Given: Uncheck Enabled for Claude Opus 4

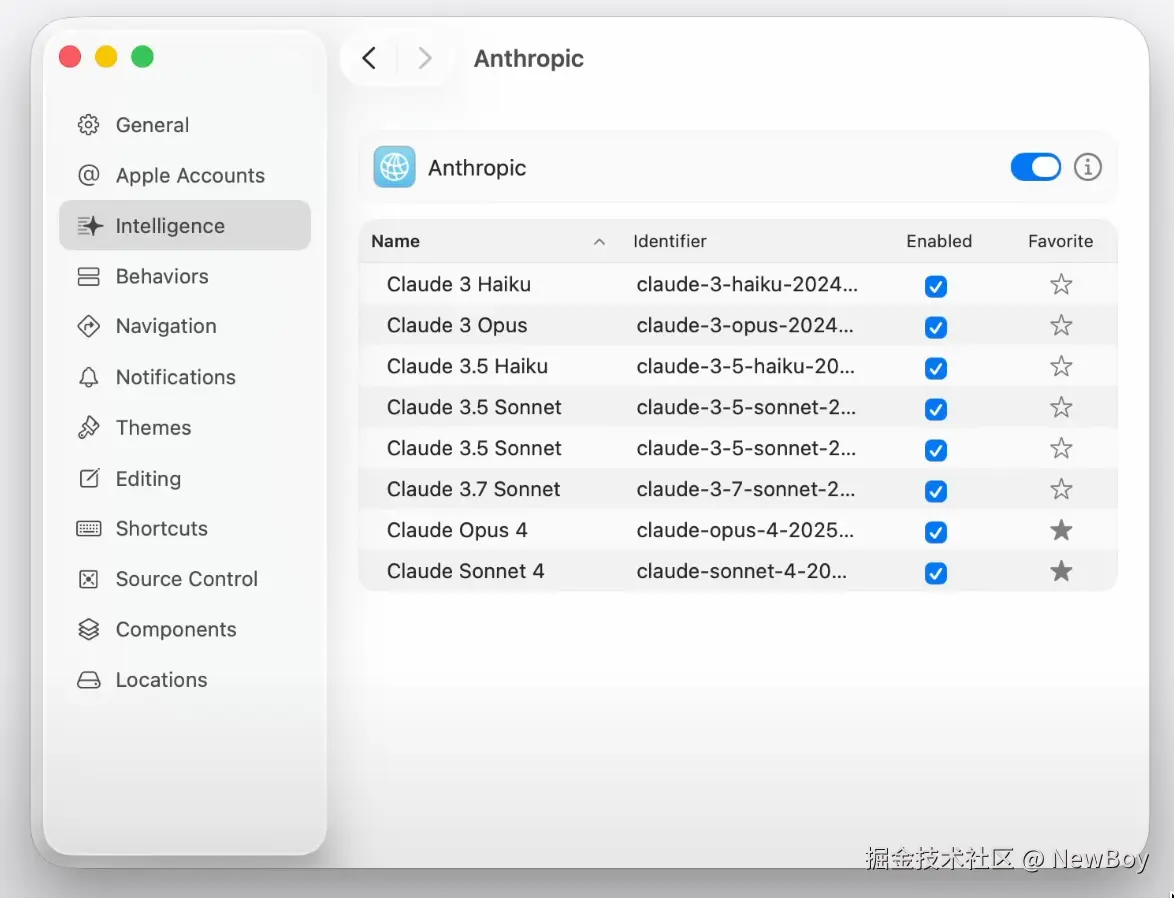Looking at the screenshot, I should coord(936,533).
